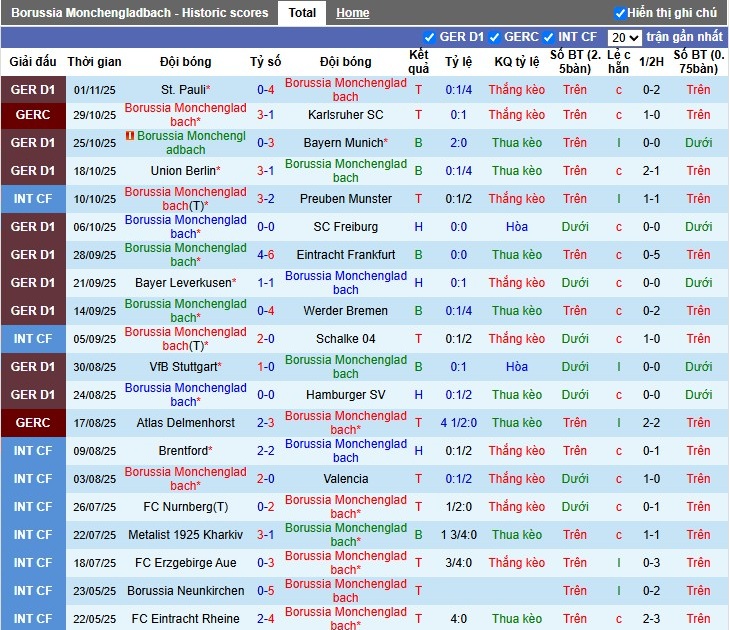Click the Eintracht Frankfurt team link
The height and width of the screenshot is (630, 729).
346,255
